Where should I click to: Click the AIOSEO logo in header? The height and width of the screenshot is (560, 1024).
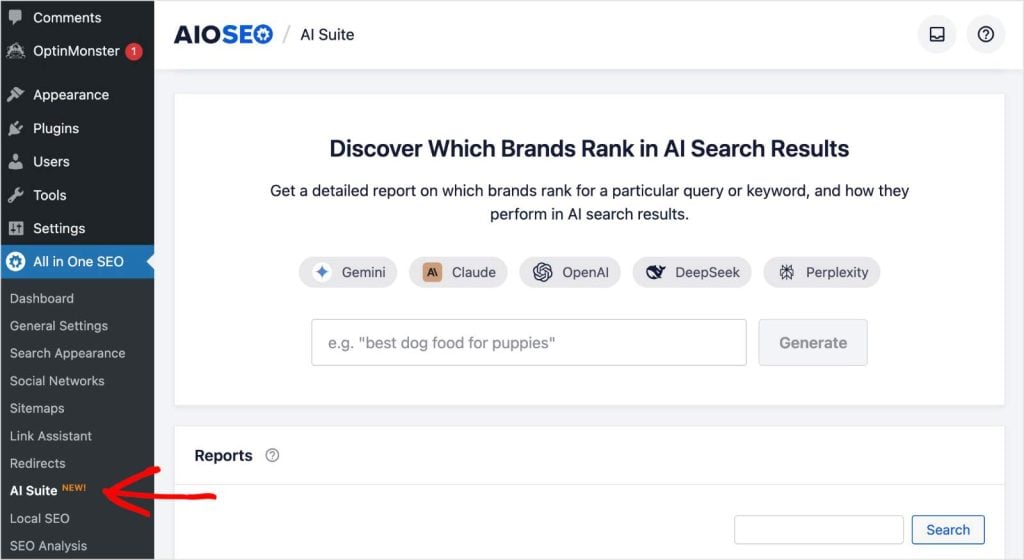coord(223,34)
